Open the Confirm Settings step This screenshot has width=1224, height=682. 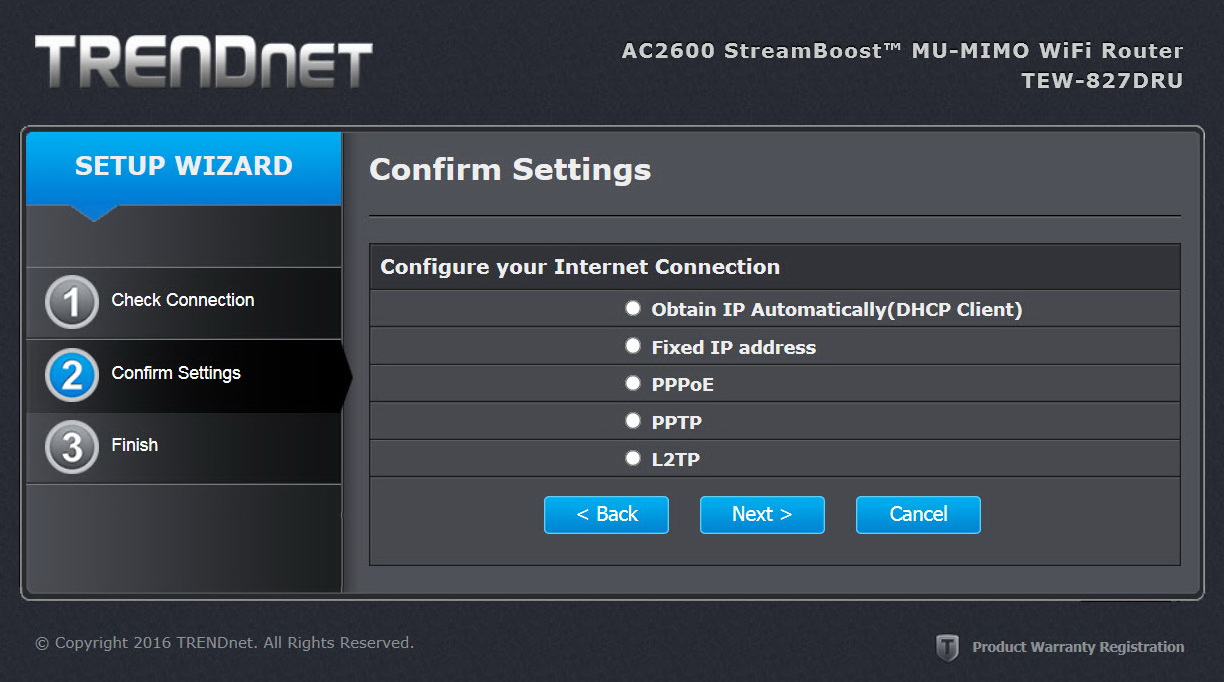(176, 373)
